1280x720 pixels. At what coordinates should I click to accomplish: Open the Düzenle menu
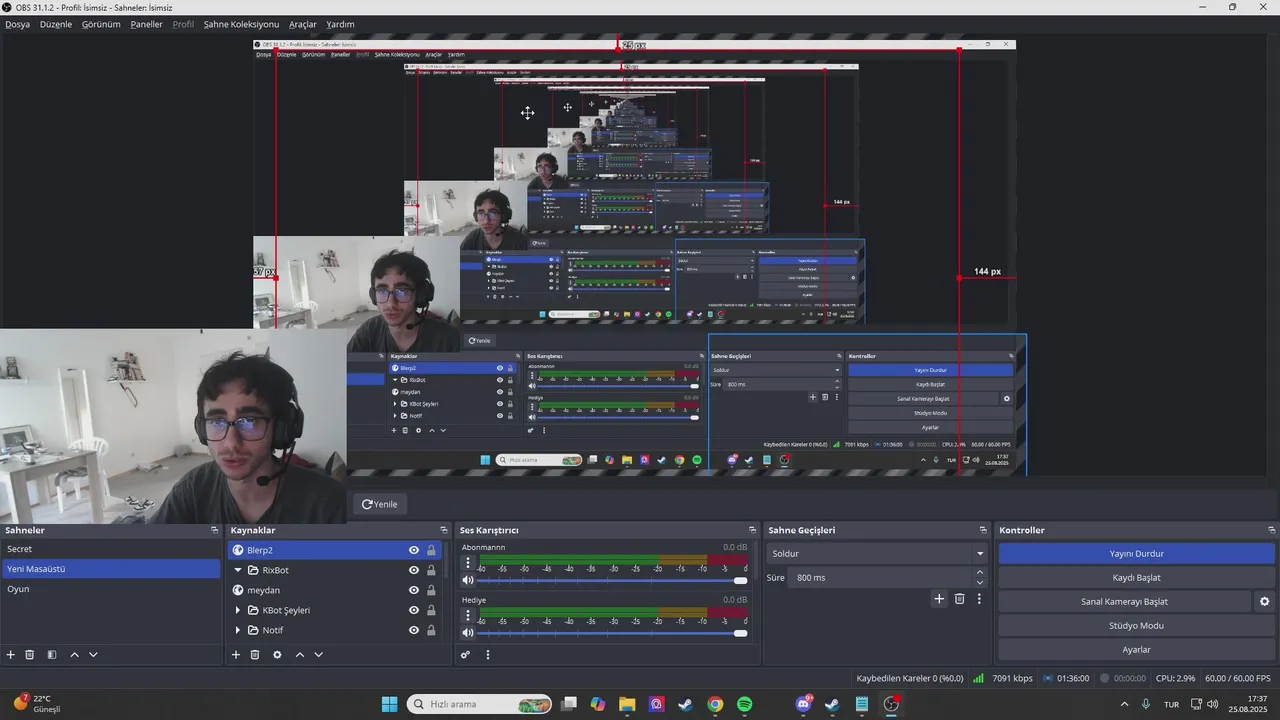coord(56,24)
